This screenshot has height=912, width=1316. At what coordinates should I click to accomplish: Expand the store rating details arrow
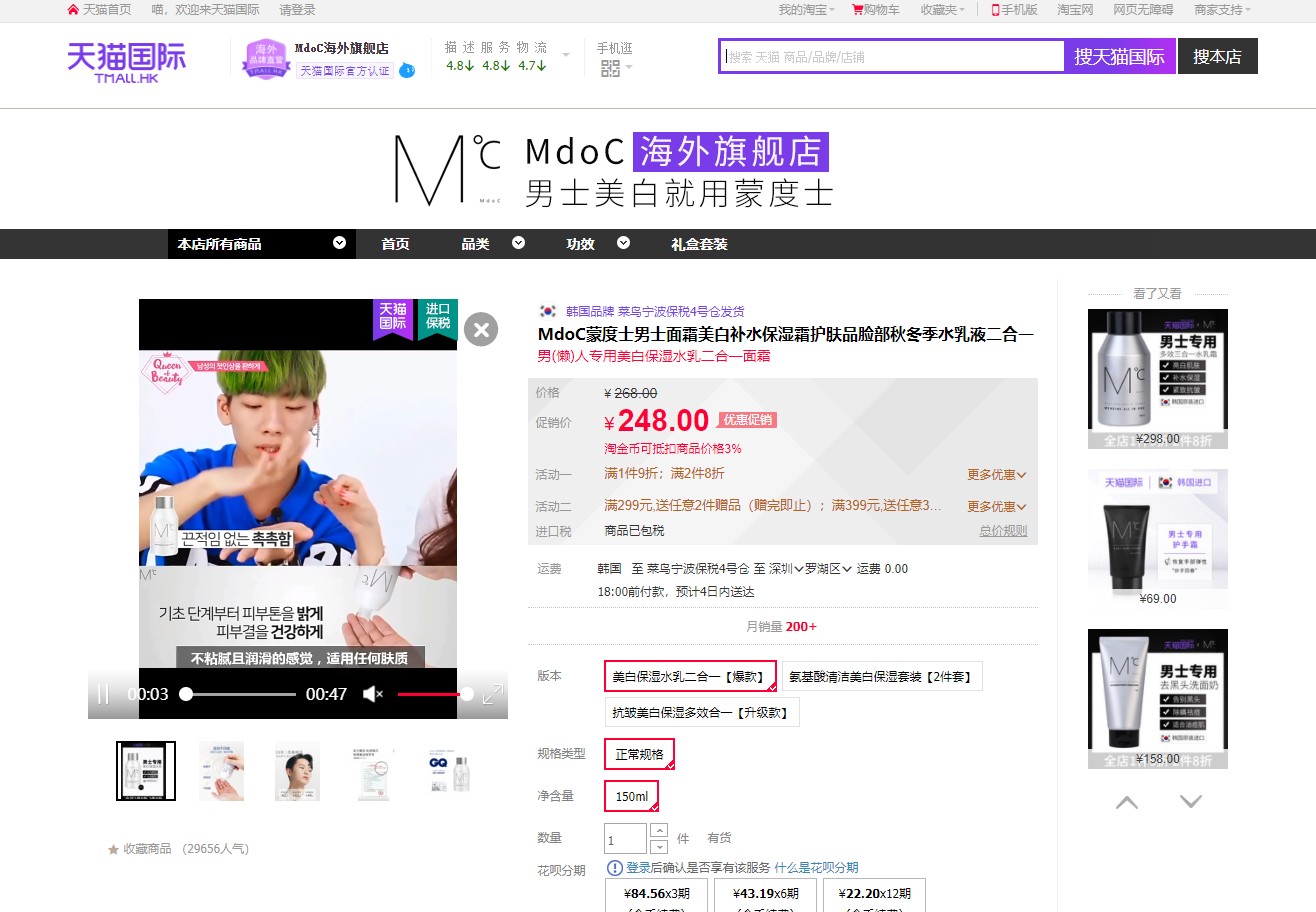pos(566,54)
